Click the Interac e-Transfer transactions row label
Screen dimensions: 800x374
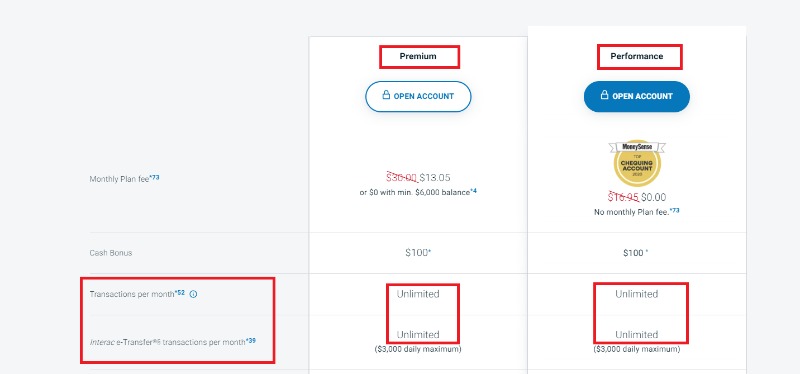click(167, 342)
